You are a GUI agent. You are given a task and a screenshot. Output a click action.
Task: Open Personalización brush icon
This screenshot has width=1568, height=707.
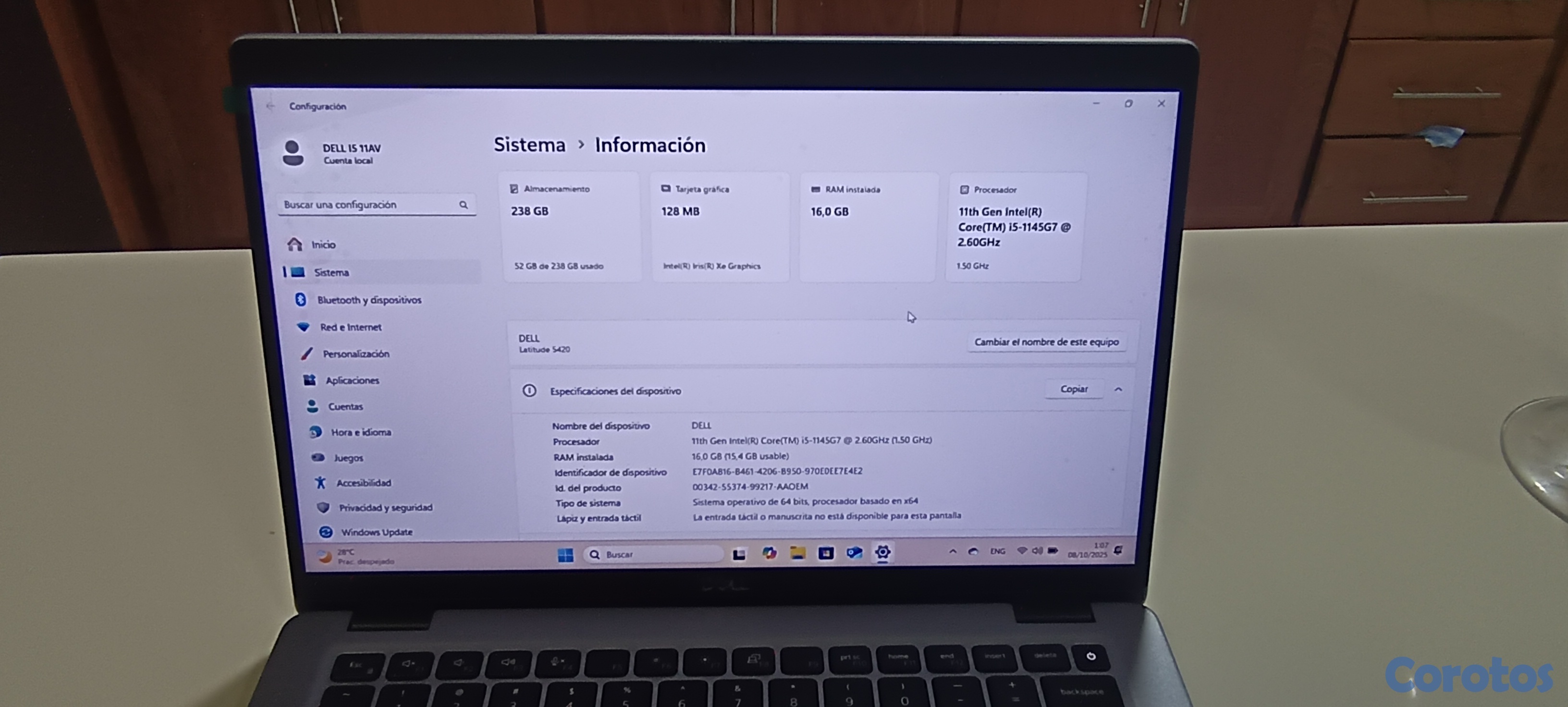coord(307,353)
